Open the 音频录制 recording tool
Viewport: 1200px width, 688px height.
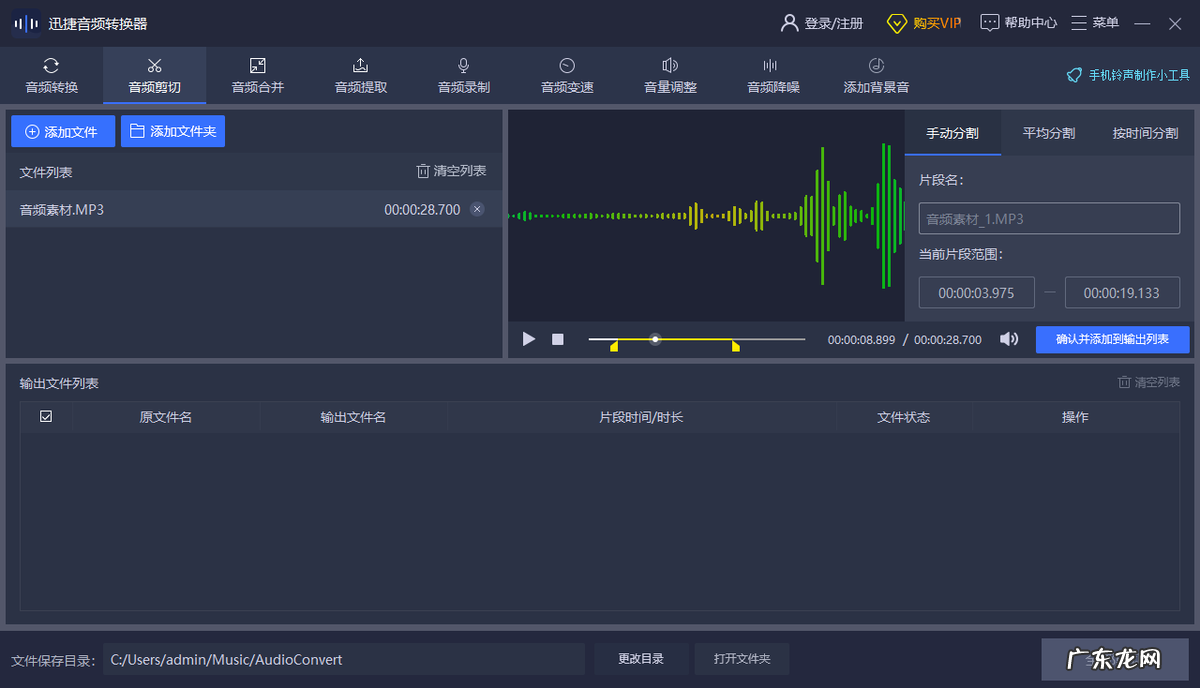pos(463,75)
